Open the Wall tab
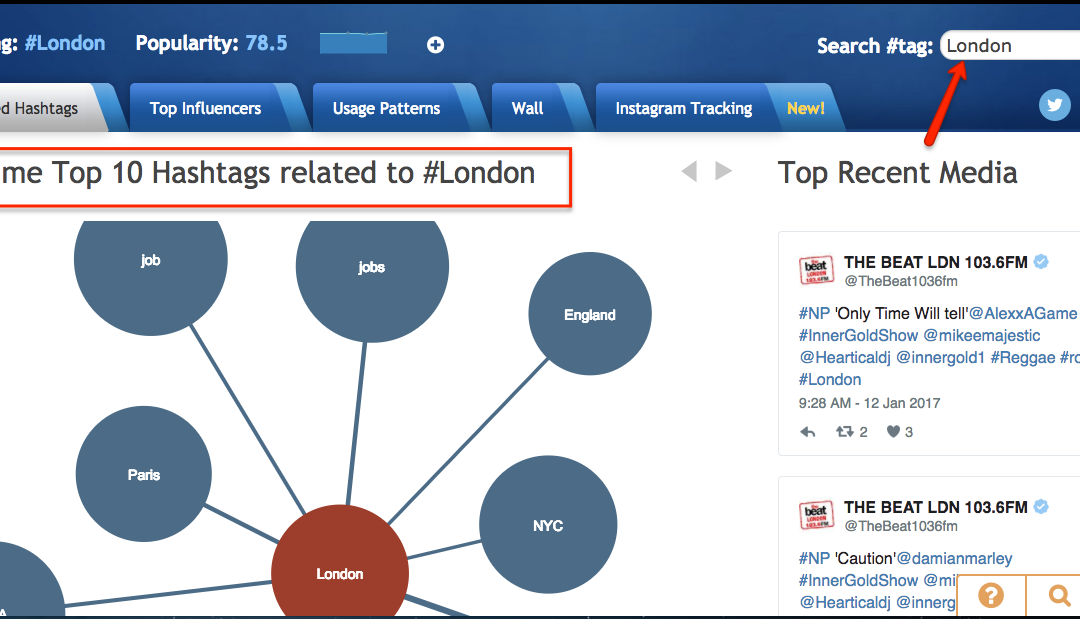This screenshot has height=619, width=1080. tap(528, 108)
